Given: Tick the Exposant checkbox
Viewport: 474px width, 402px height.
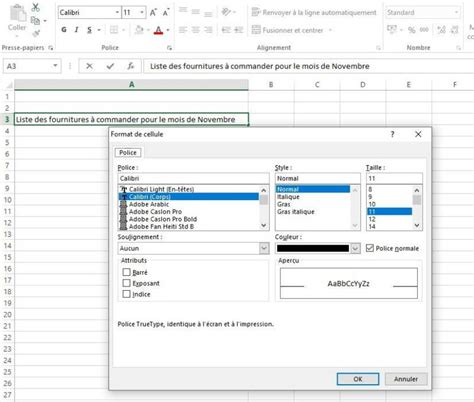Looking at the screenshot, I should [126, 283].
